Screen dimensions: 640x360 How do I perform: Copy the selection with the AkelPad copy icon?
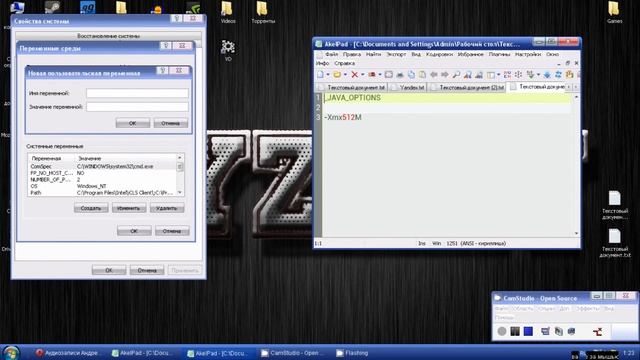point(411,74)
